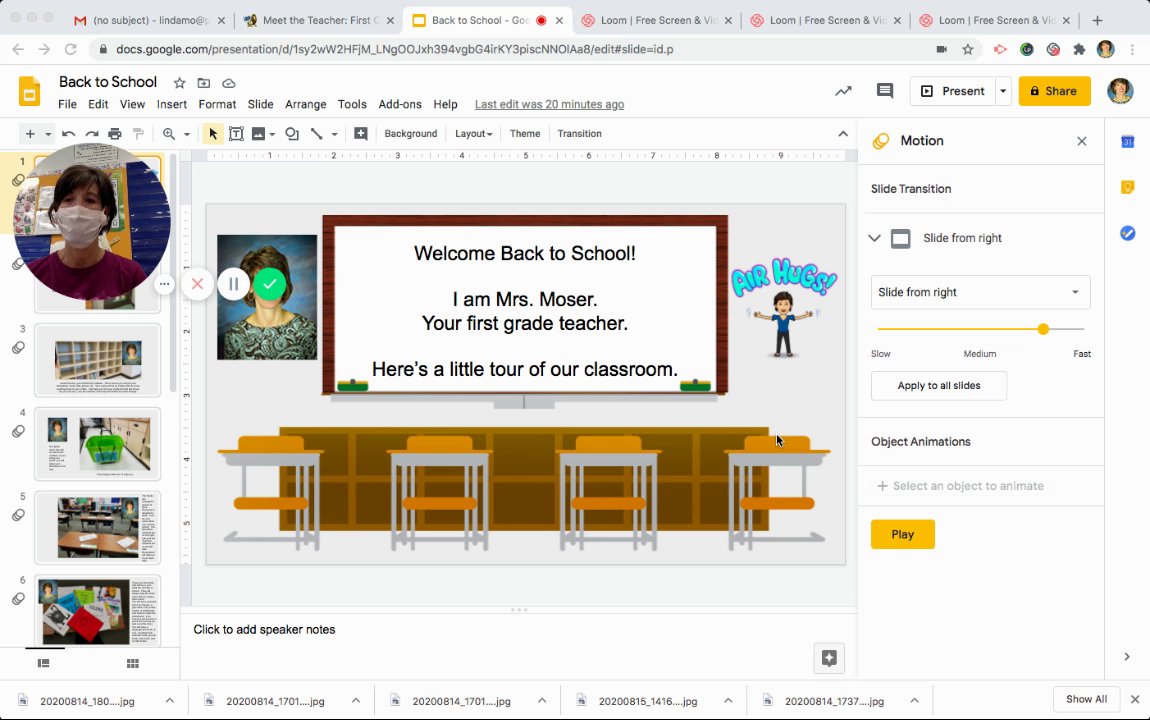Image resolution: width=1150 pixels, height=720 pixels.
Task: Select slide 5 thumbnail
Action: tap(98, 527)
